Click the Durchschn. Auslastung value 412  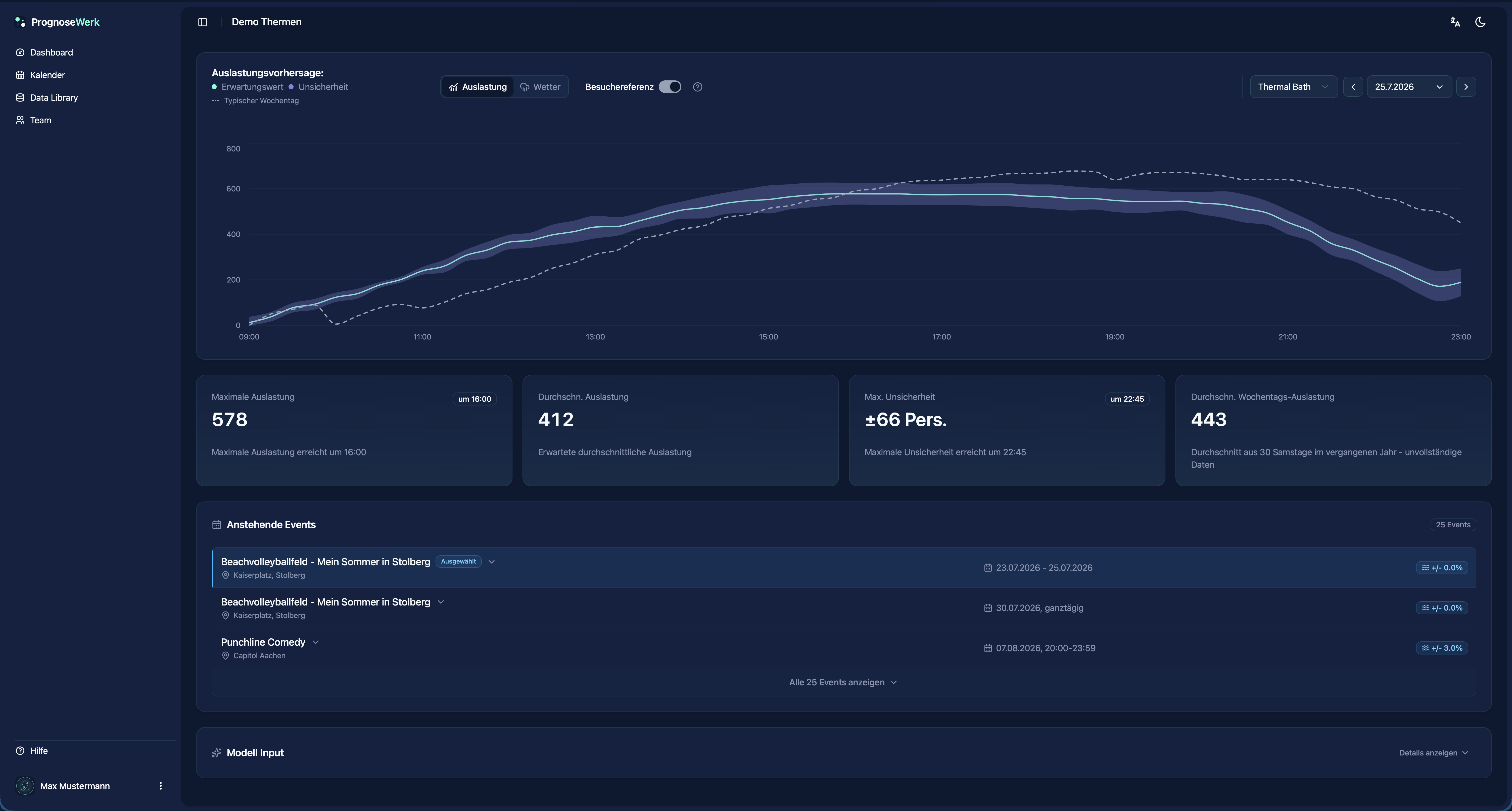556,420
